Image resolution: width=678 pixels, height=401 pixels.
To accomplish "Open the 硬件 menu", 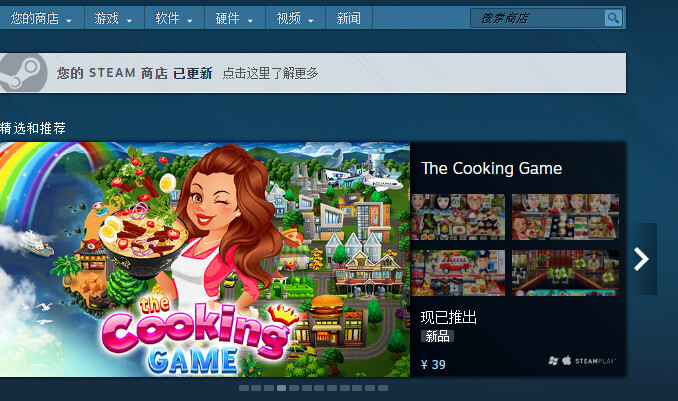I will click(x=235, y=18).
